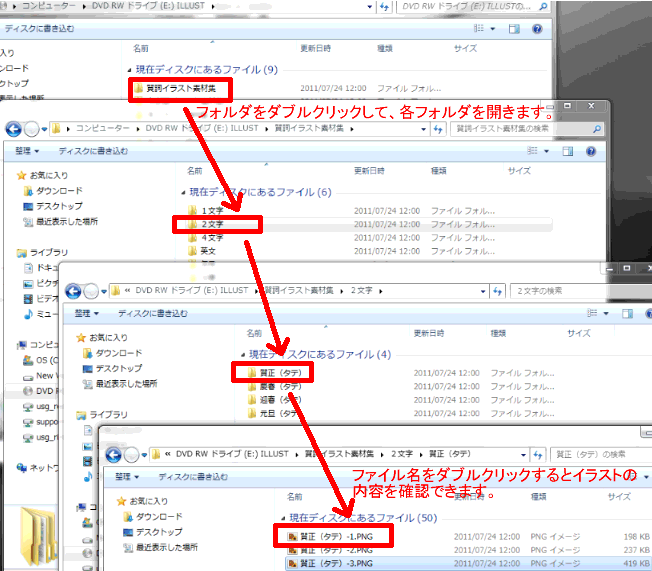Open the view options dropdown arrow in the topmost ILLUST window
The height and width of the screenshot is (571, 652).
click(493, 29)
